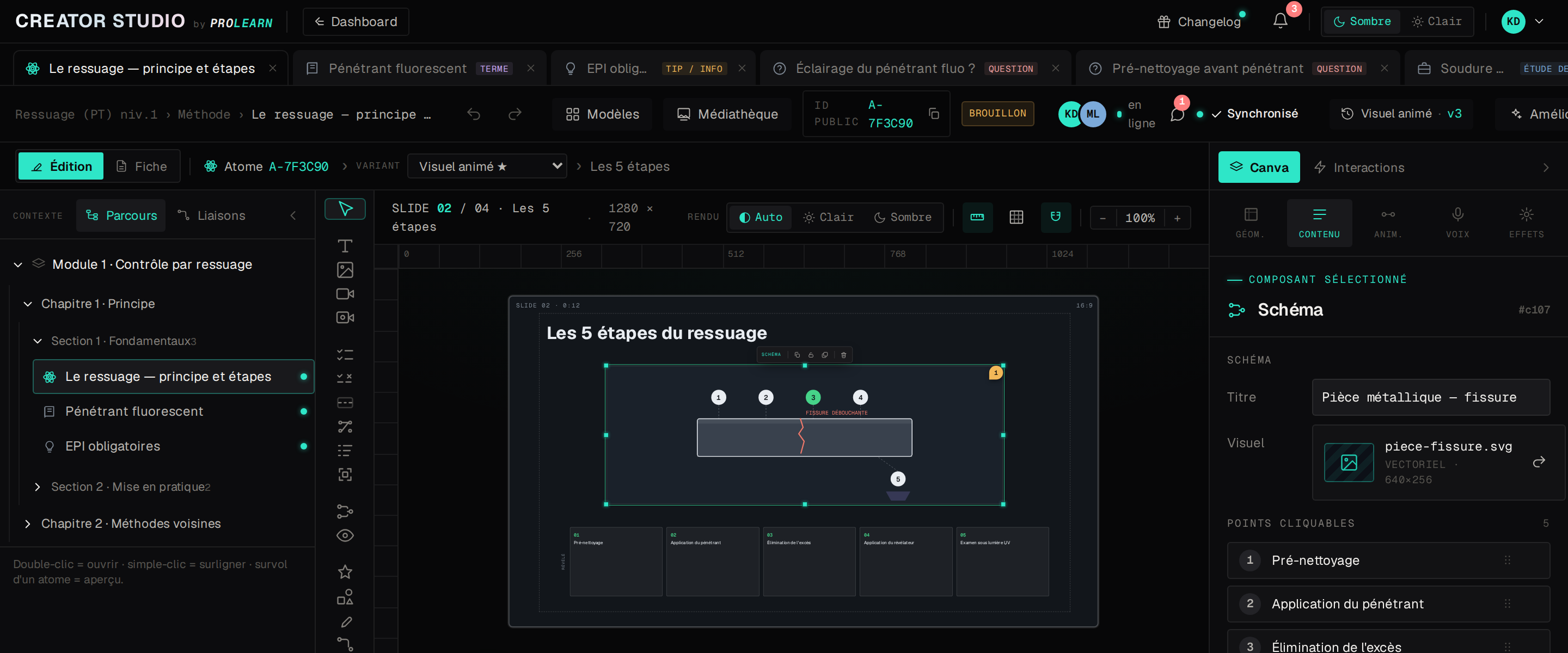The height and width of the screenshot is (653, 1568).
Task: Decrease zoom with the minus button
Action: [x=1102, y=218]
